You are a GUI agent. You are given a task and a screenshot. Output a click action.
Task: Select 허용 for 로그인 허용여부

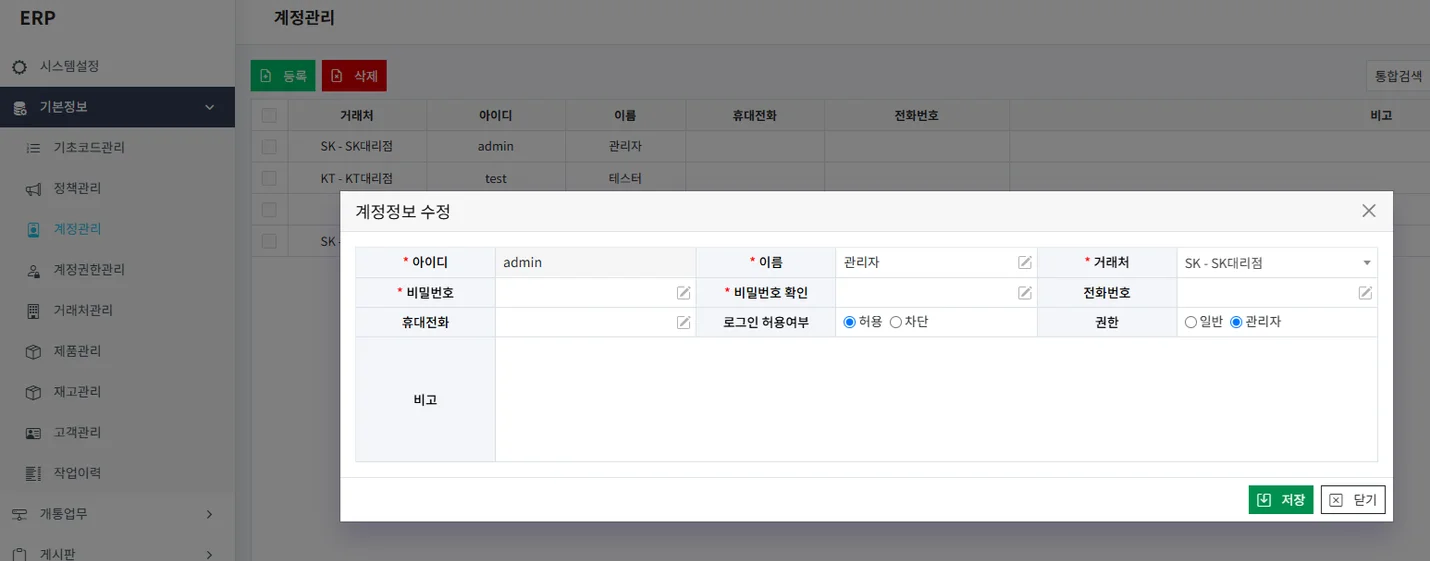tap(850, 322)
